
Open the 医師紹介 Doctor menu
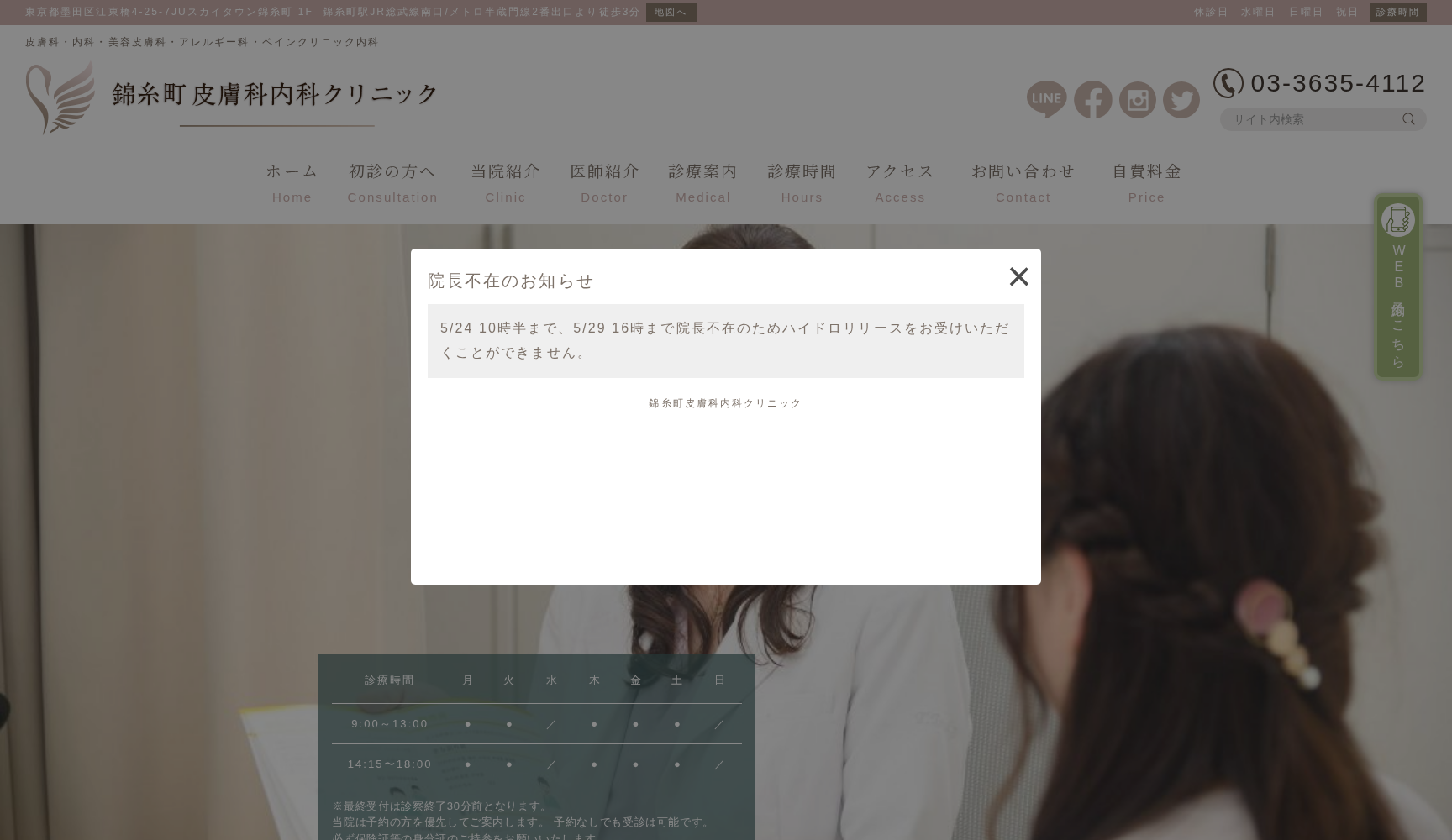coord(604,182)
